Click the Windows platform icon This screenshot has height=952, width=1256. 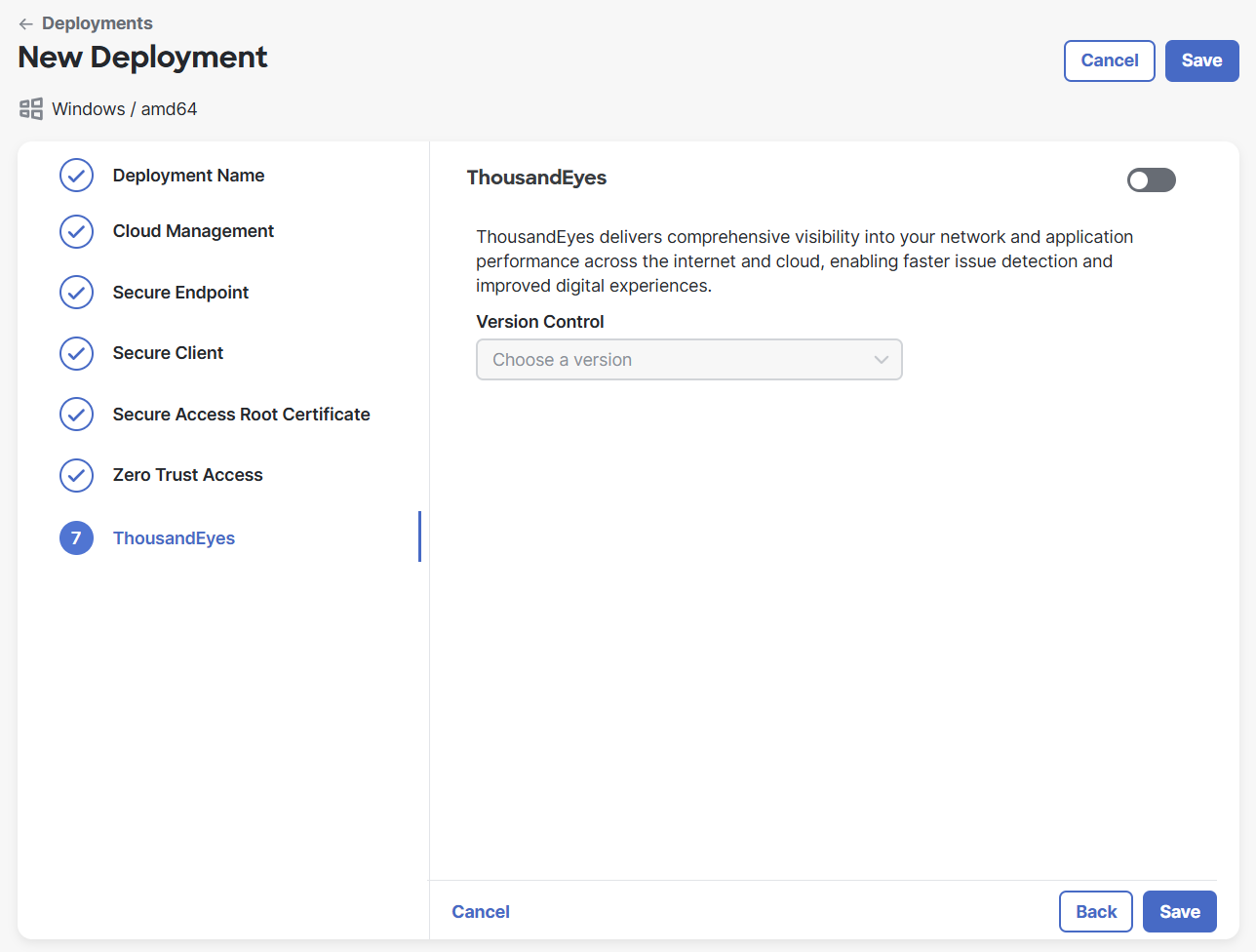tap(31, 109)
